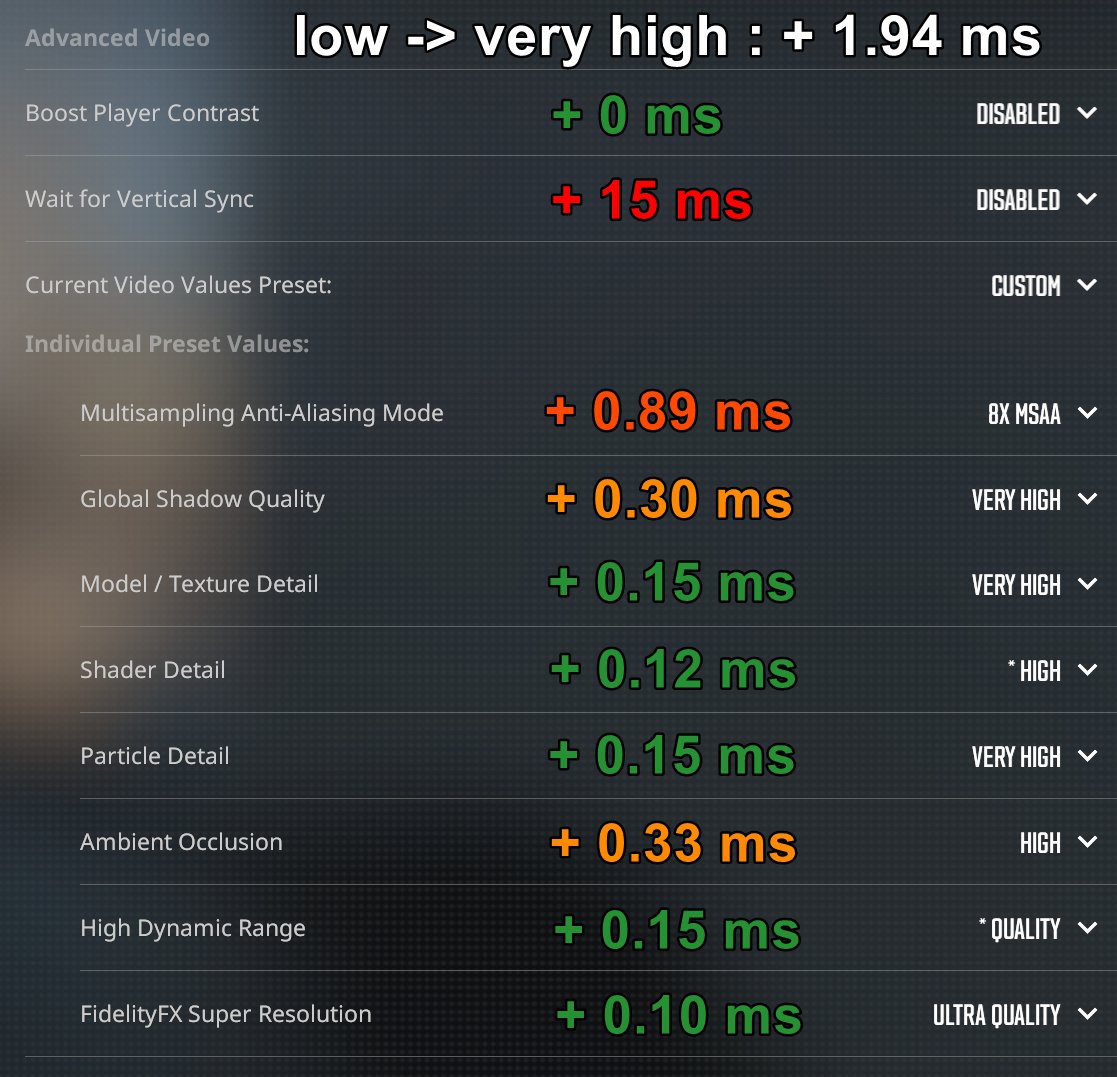Click the Wait for Vertical Sync label
Image resolution: width=1117 pixels, height=1077 pixels.
click(138, 199)
